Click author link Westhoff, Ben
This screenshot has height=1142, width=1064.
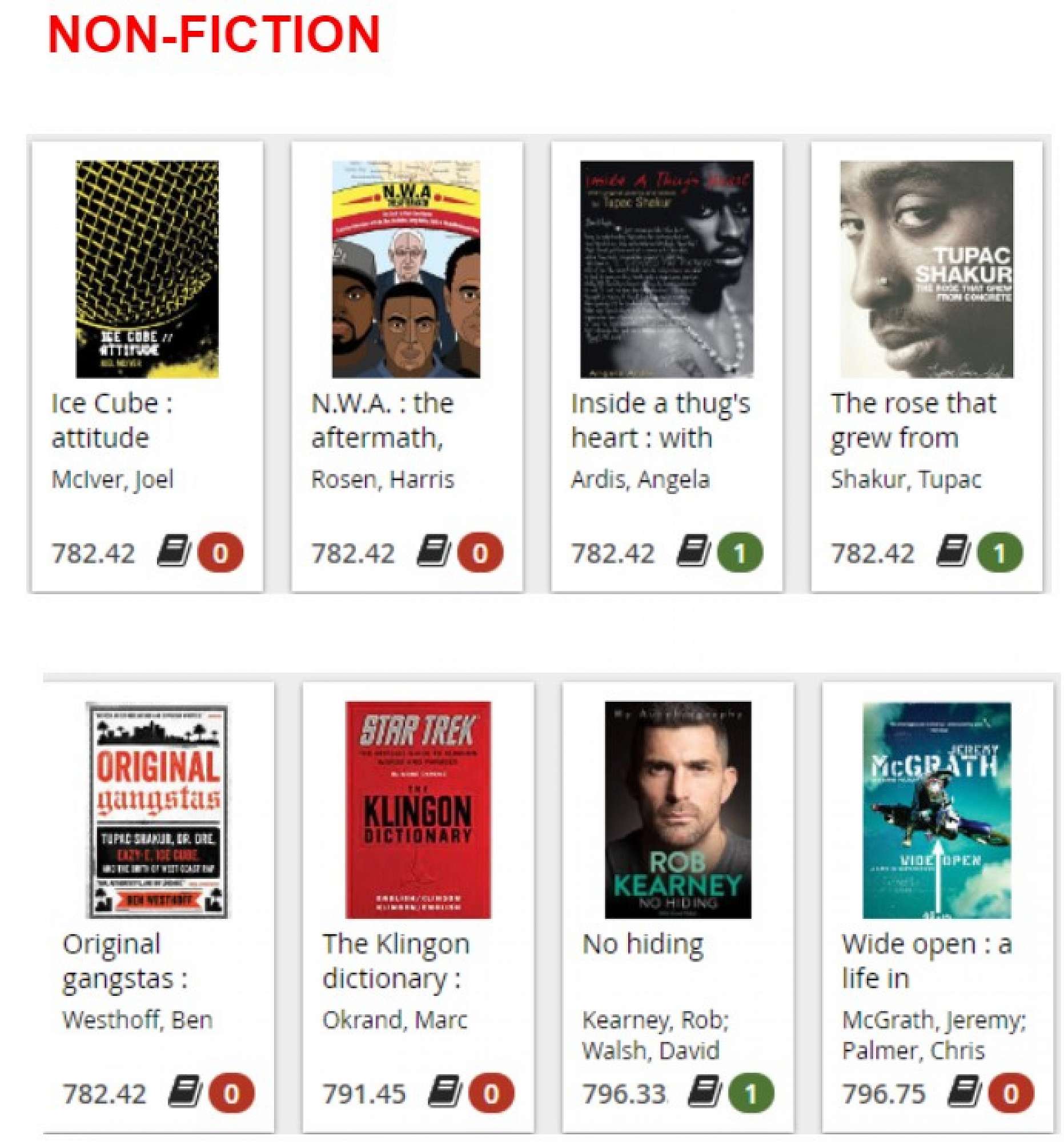click(138, 1019)
